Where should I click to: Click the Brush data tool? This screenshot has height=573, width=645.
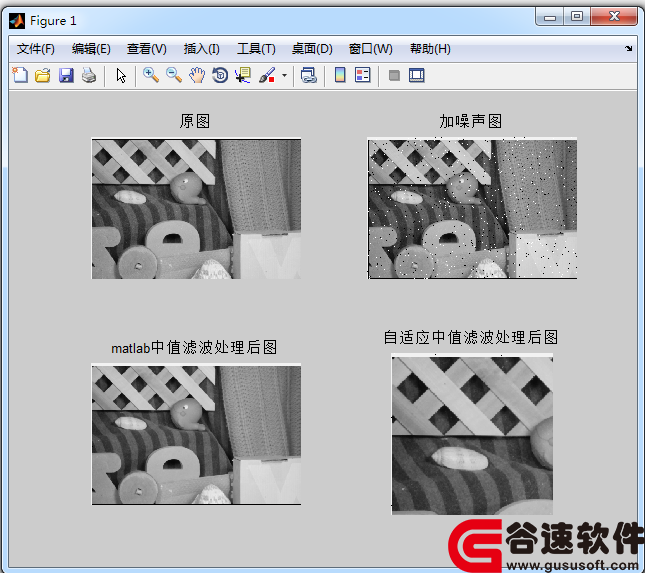267,75
